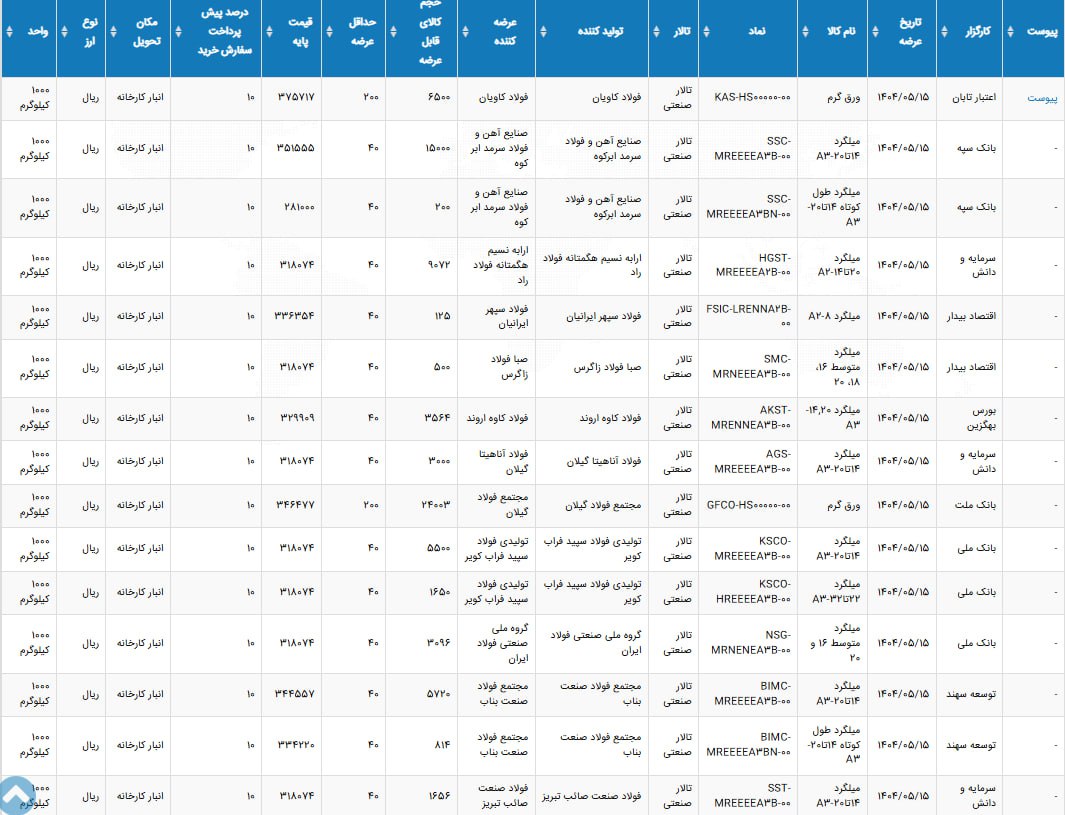Screen dimensions: 1065x815
Task: Click broker cell بورس بهگزین
Action: point(970,419)
